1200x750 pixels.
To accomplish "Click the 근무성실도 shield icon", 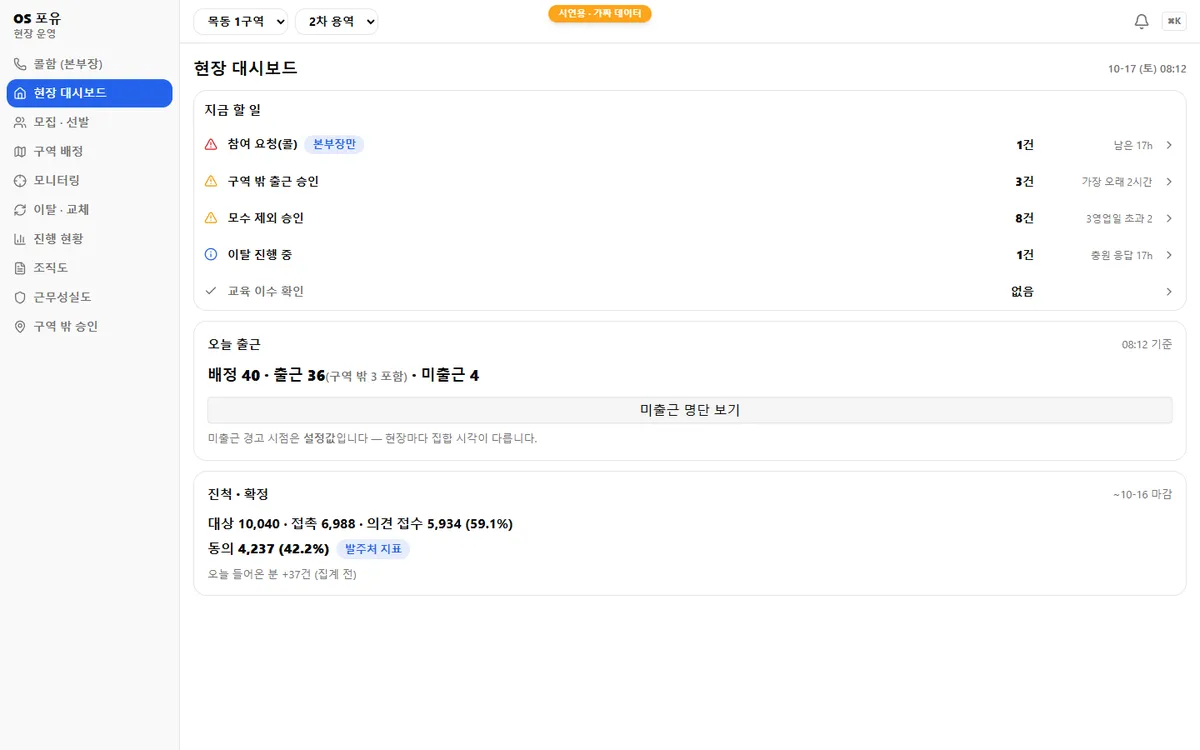I will pos(20,297).
